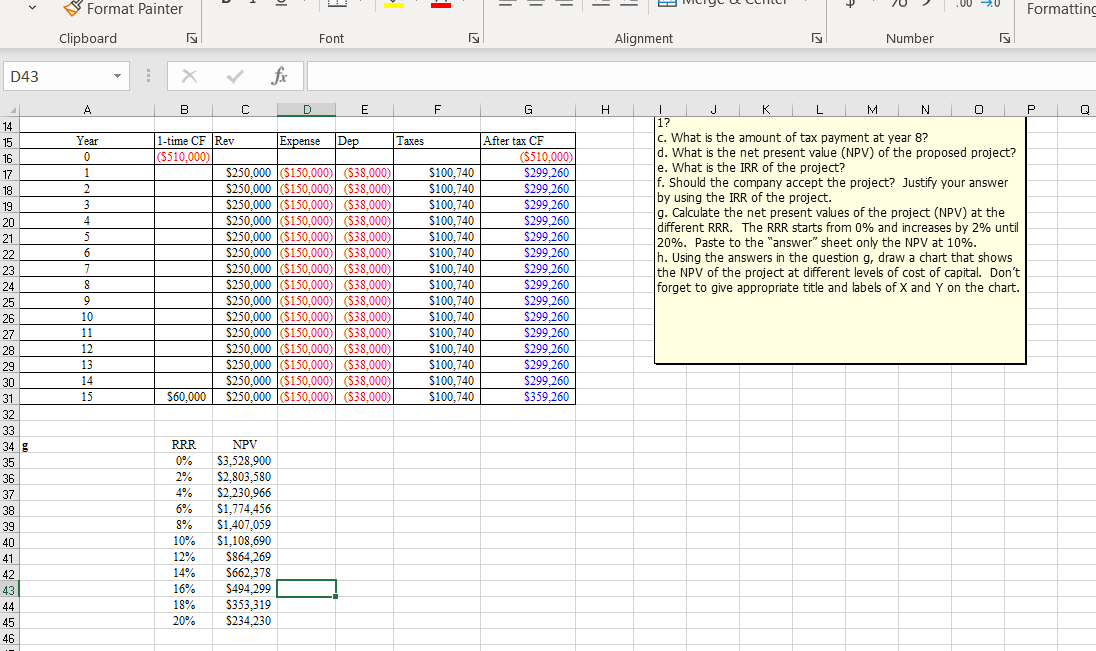
Task: Expand the Paste options chevron
Action: tap(32, 8)
